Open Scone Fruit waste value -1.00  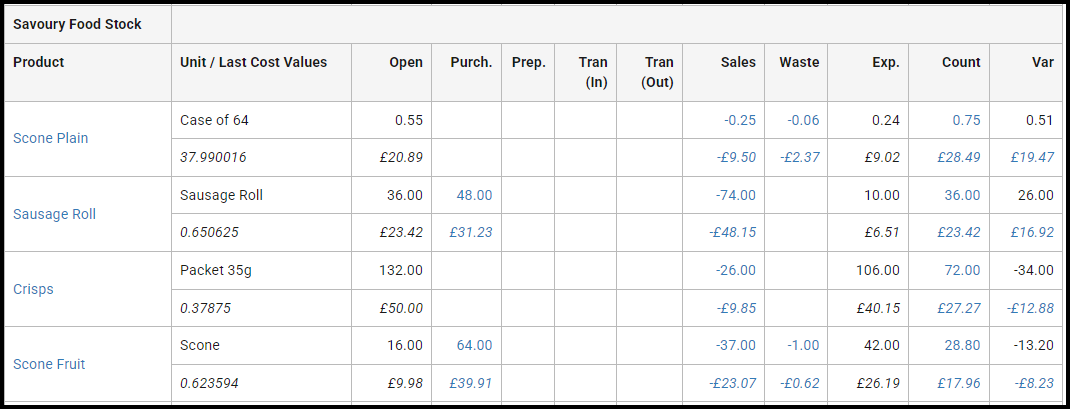click(x=803, y=345)
